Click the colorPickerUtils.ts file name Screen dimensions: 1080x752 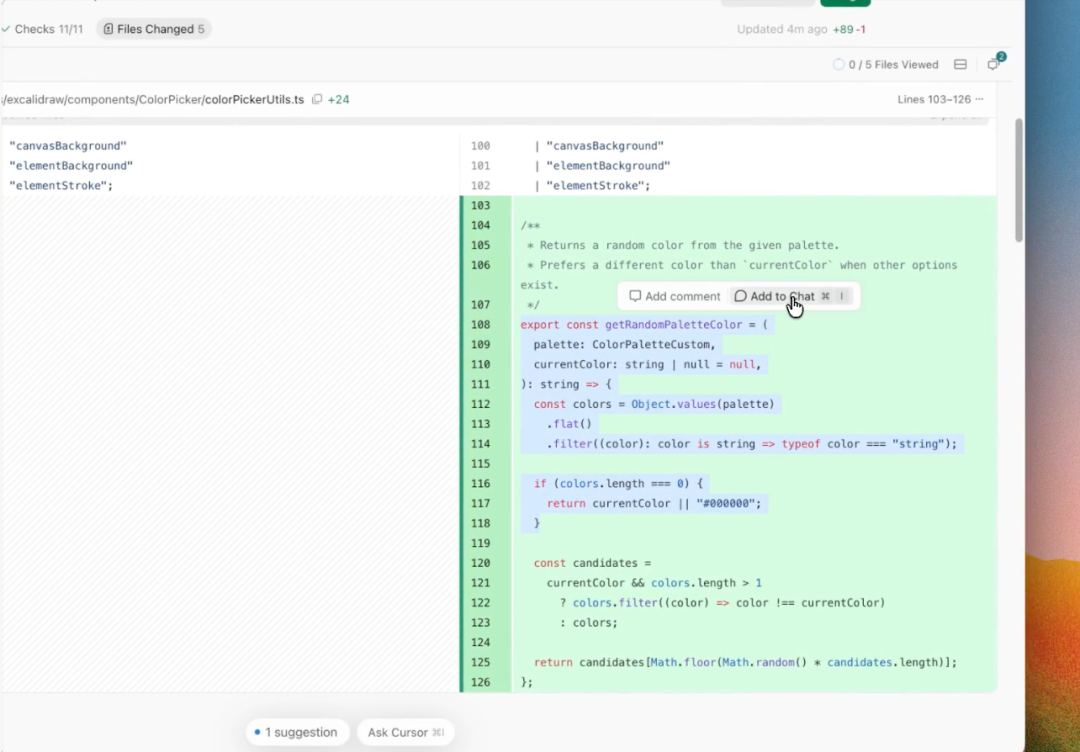254,99
